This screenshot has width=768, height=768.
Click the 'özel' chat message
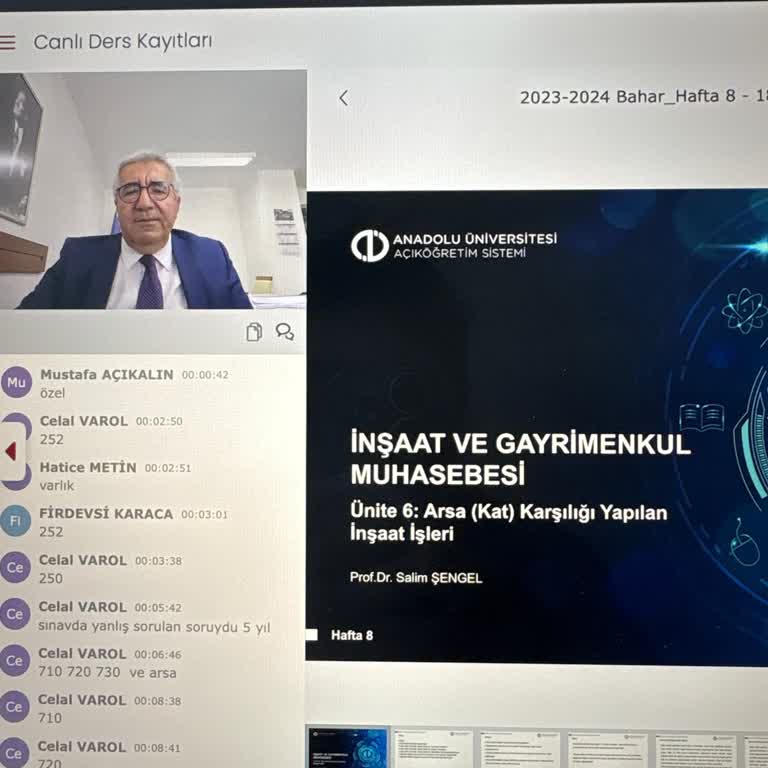52,393
